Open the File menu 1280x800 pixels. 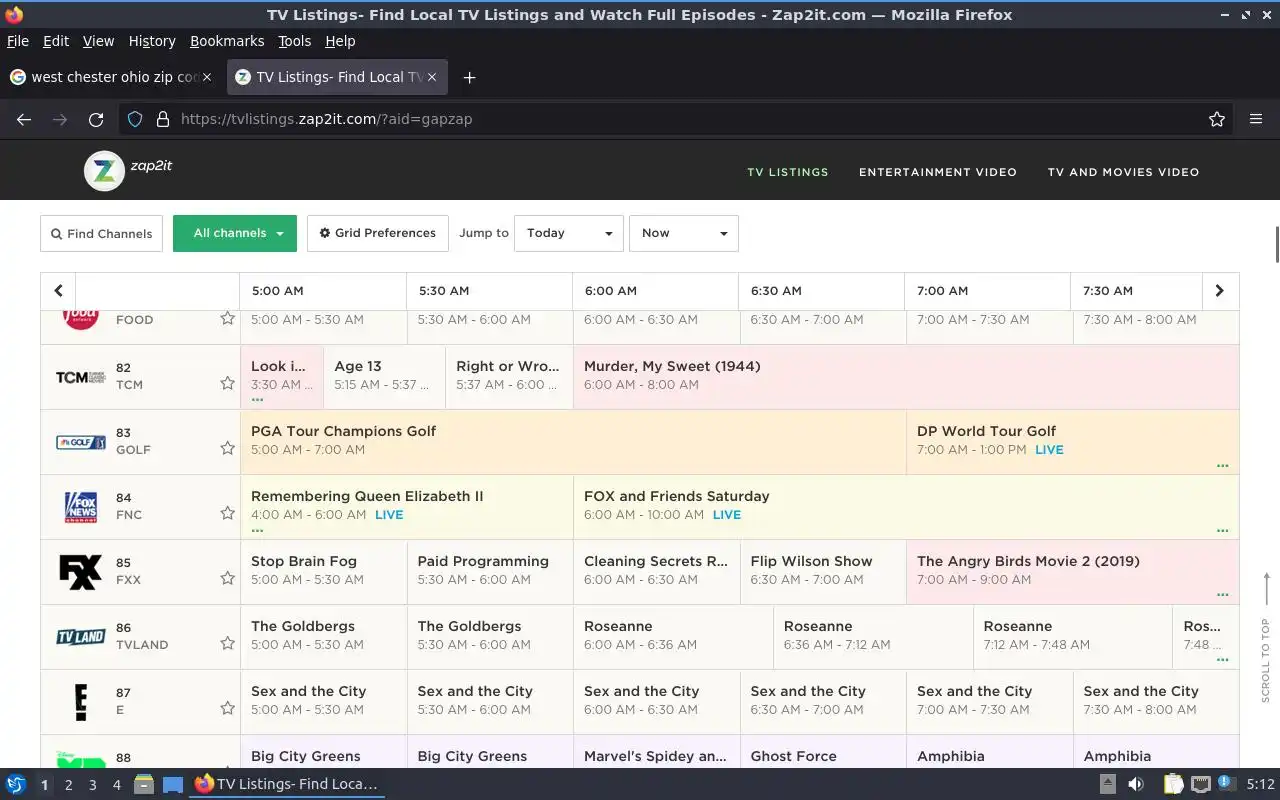18,41
